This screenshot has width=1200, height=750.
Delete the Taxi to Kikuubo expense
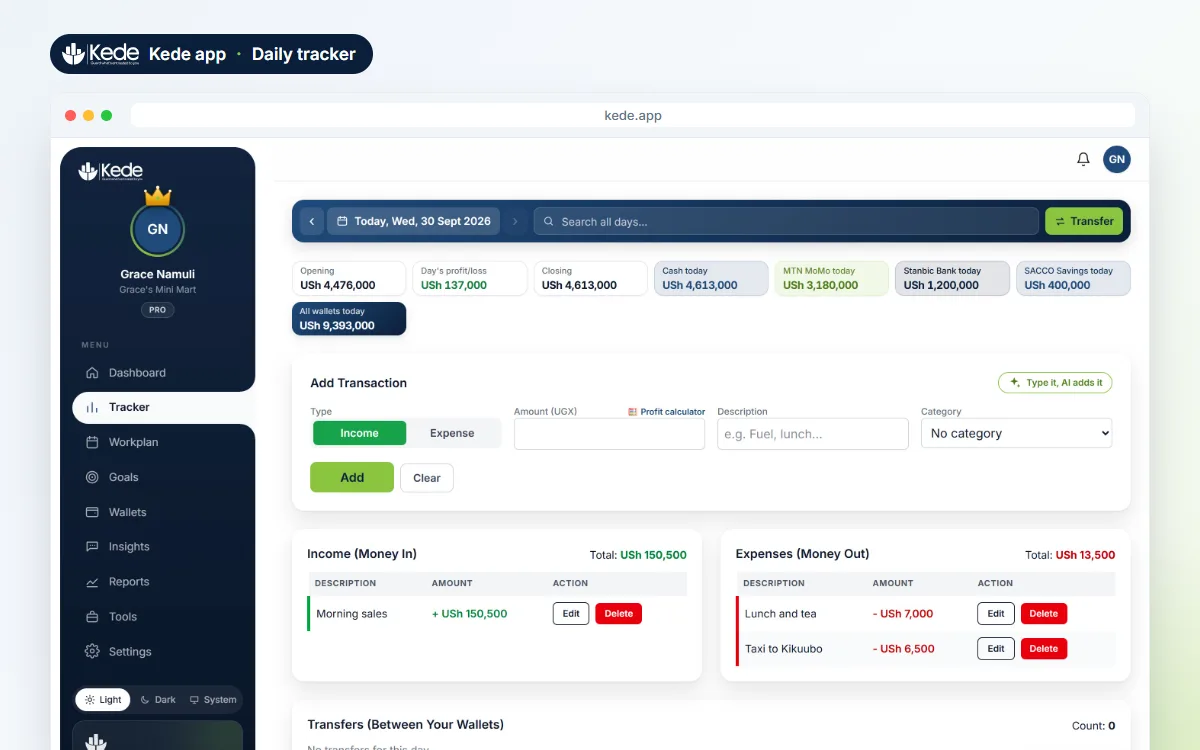pyautogui.click(x=1044, y=649)
